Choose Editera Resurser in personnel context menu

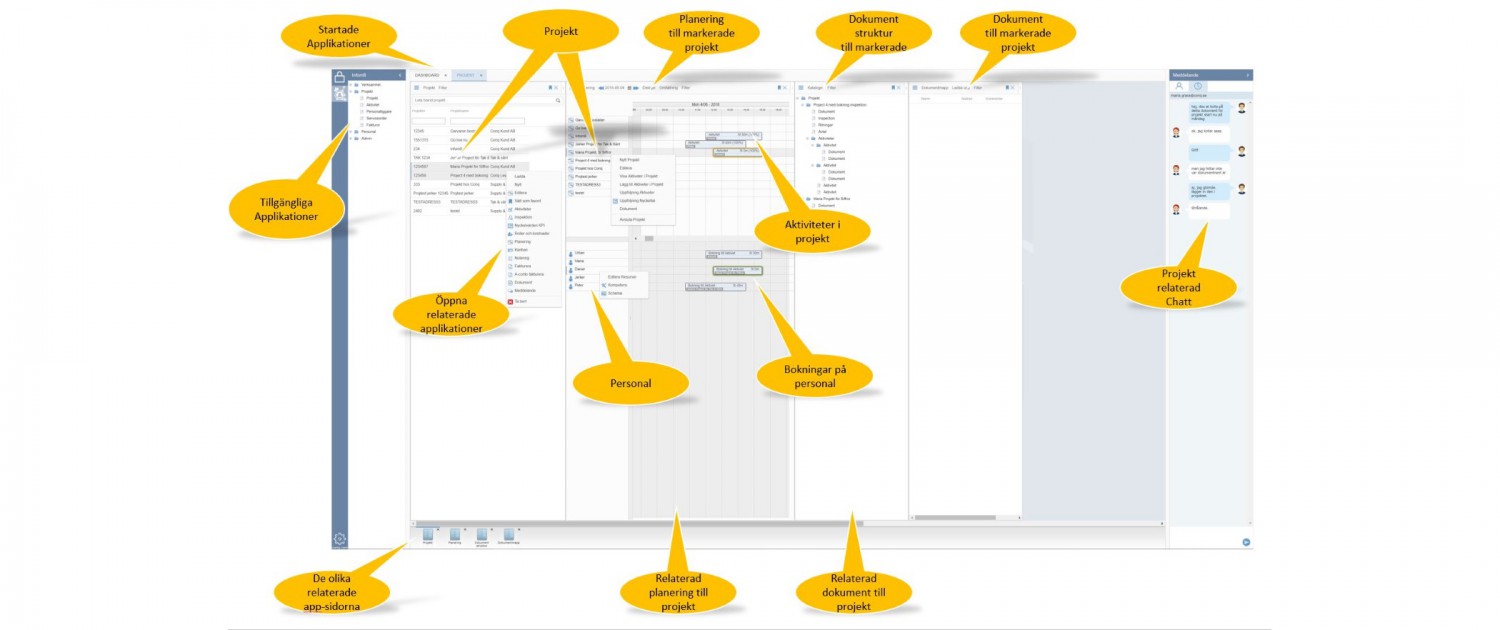click(x=622, y=277)
